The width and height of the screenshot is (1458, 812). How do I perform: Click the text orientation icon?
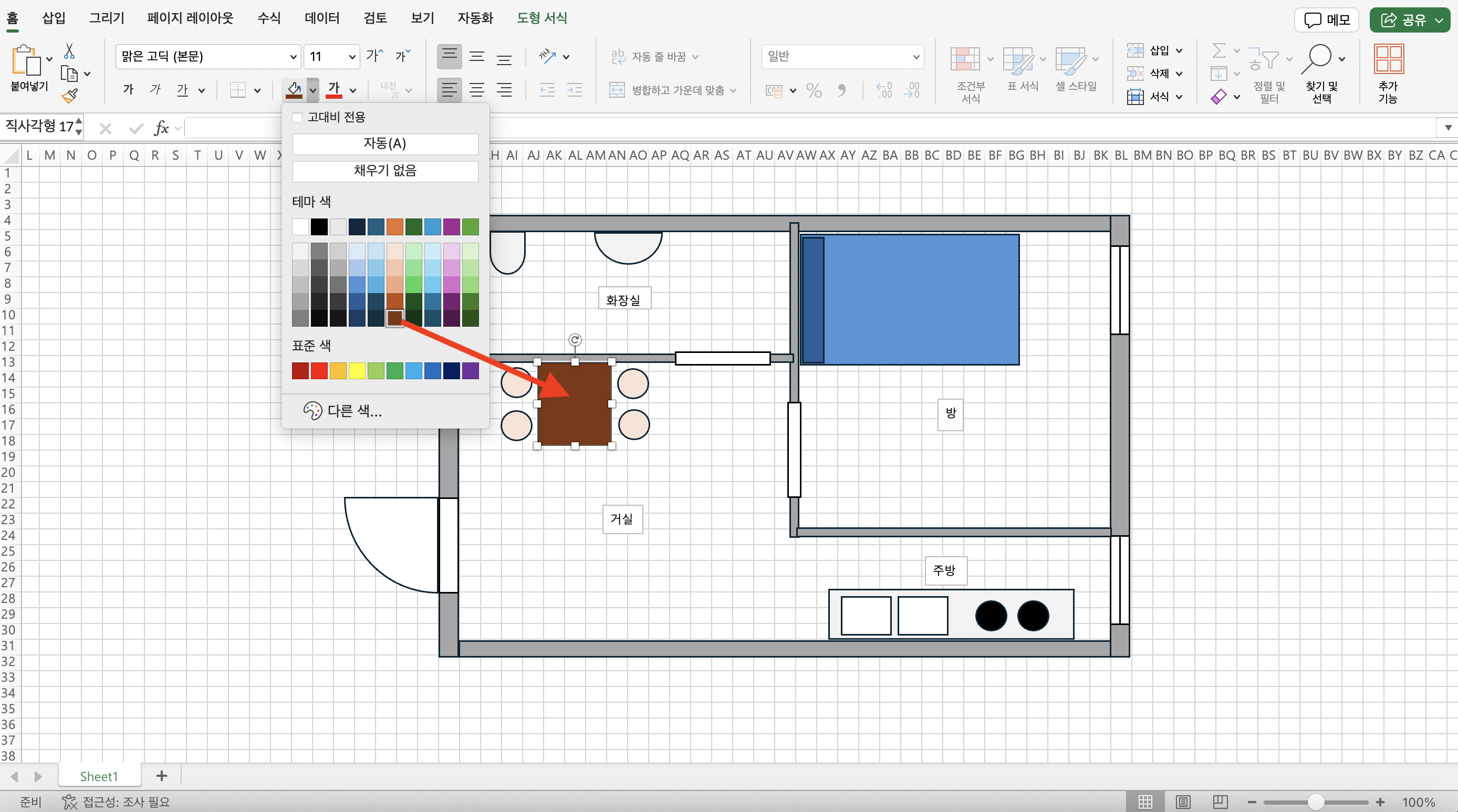547,56
